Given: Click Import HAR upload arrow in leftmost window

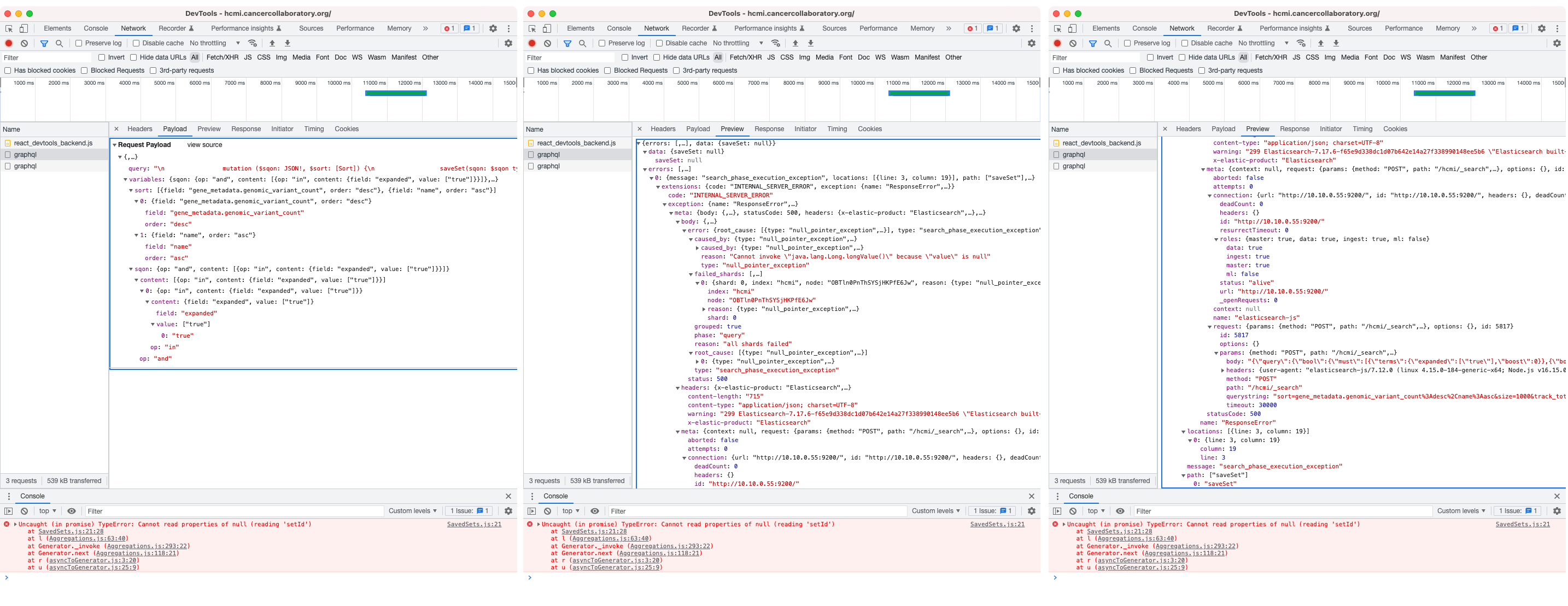Looking at the screenshot, I should tap(272, 43).
